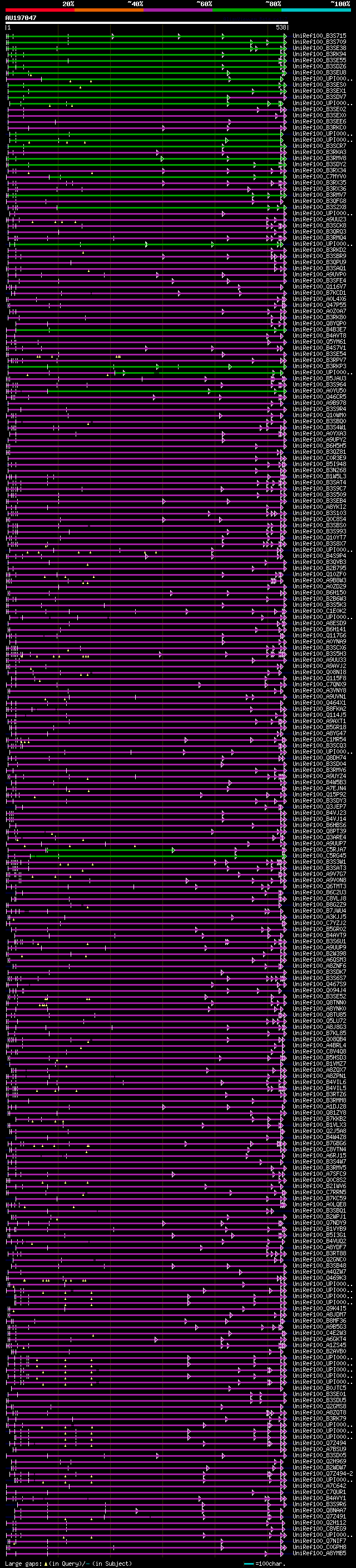Click the UniRef100_C7MYV0 label

click(x=319, y=176)
